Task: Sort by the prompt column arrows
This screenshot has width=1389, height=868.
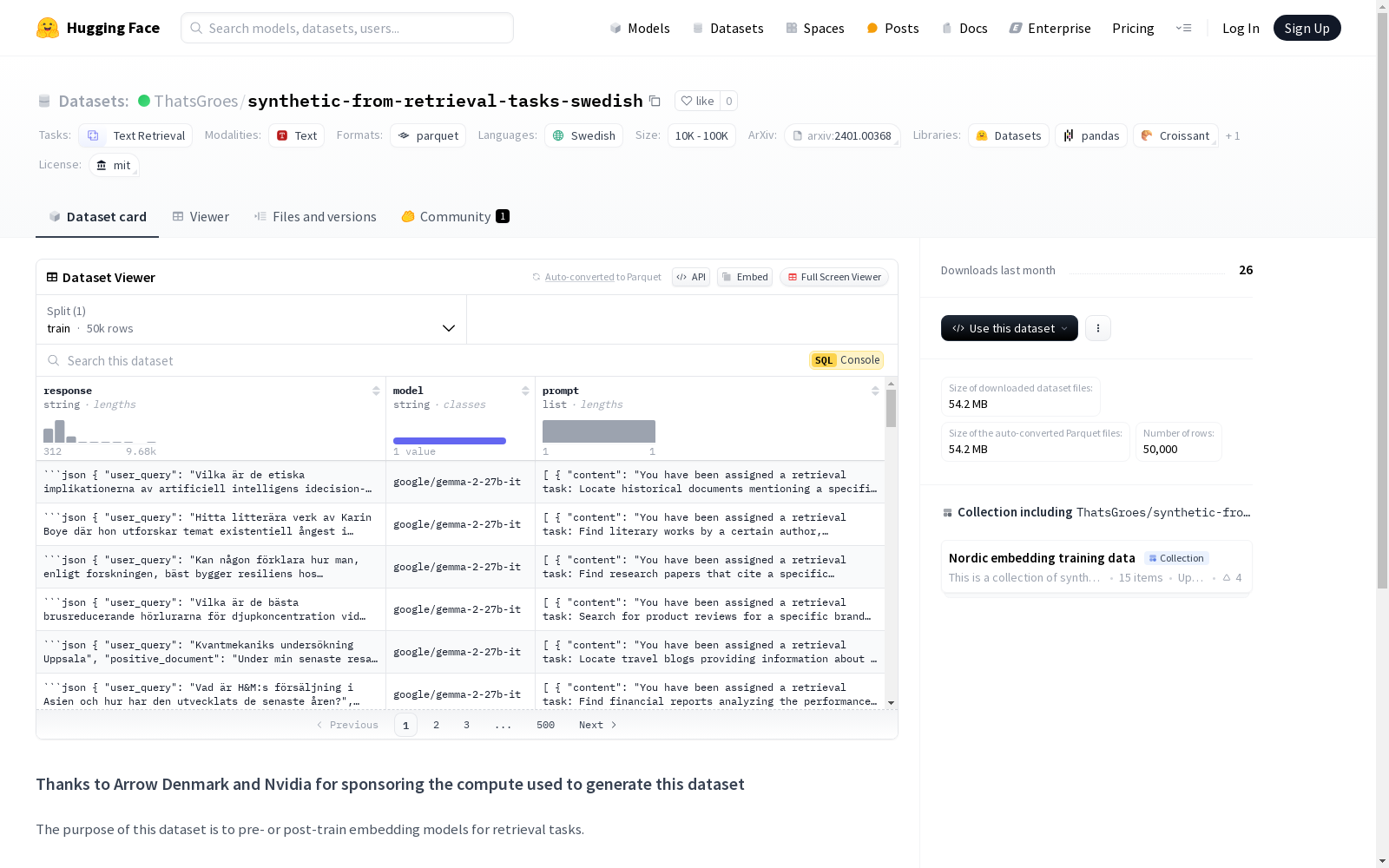Action: click(x=875, y=391)
